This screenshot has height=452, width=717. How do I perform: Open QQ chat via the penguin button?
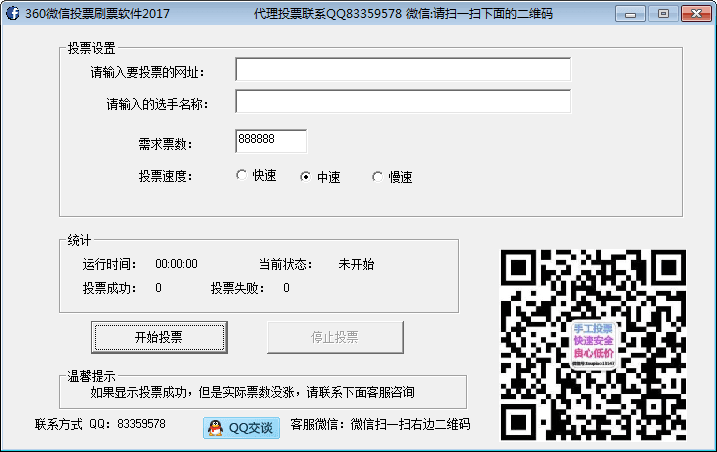tap(241, 428)
